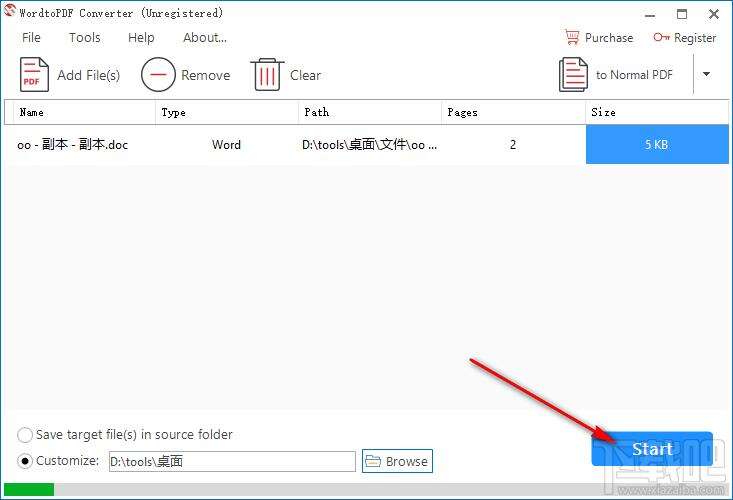Click the Start button
733x500 pixels.
click(652, 449)
